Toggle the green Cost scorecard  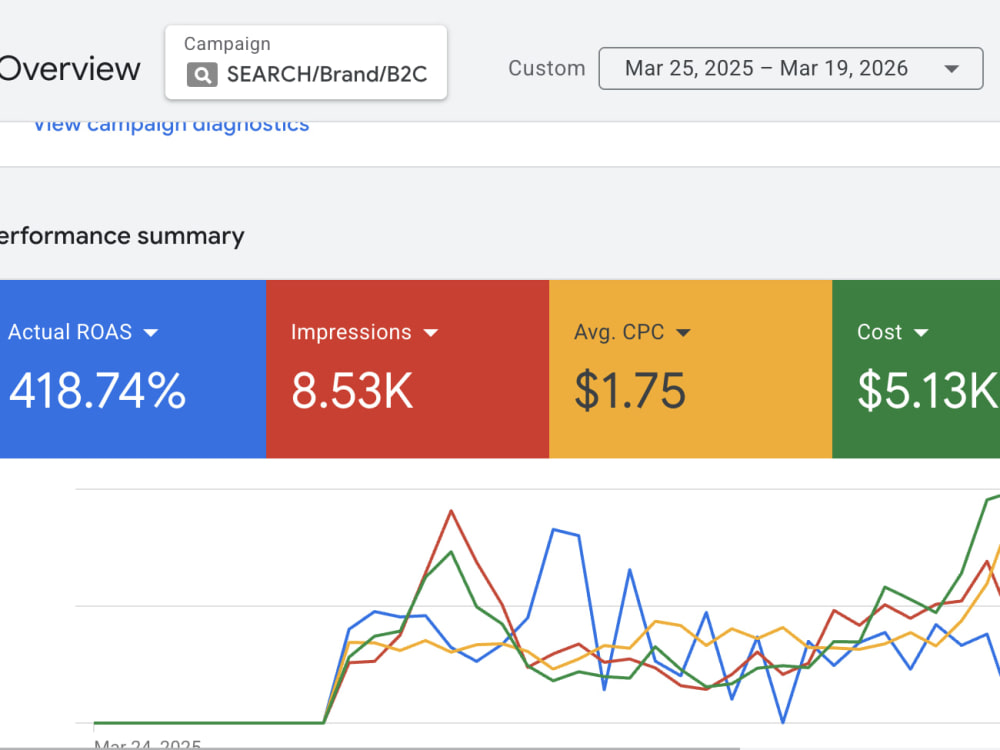(916, 369)
